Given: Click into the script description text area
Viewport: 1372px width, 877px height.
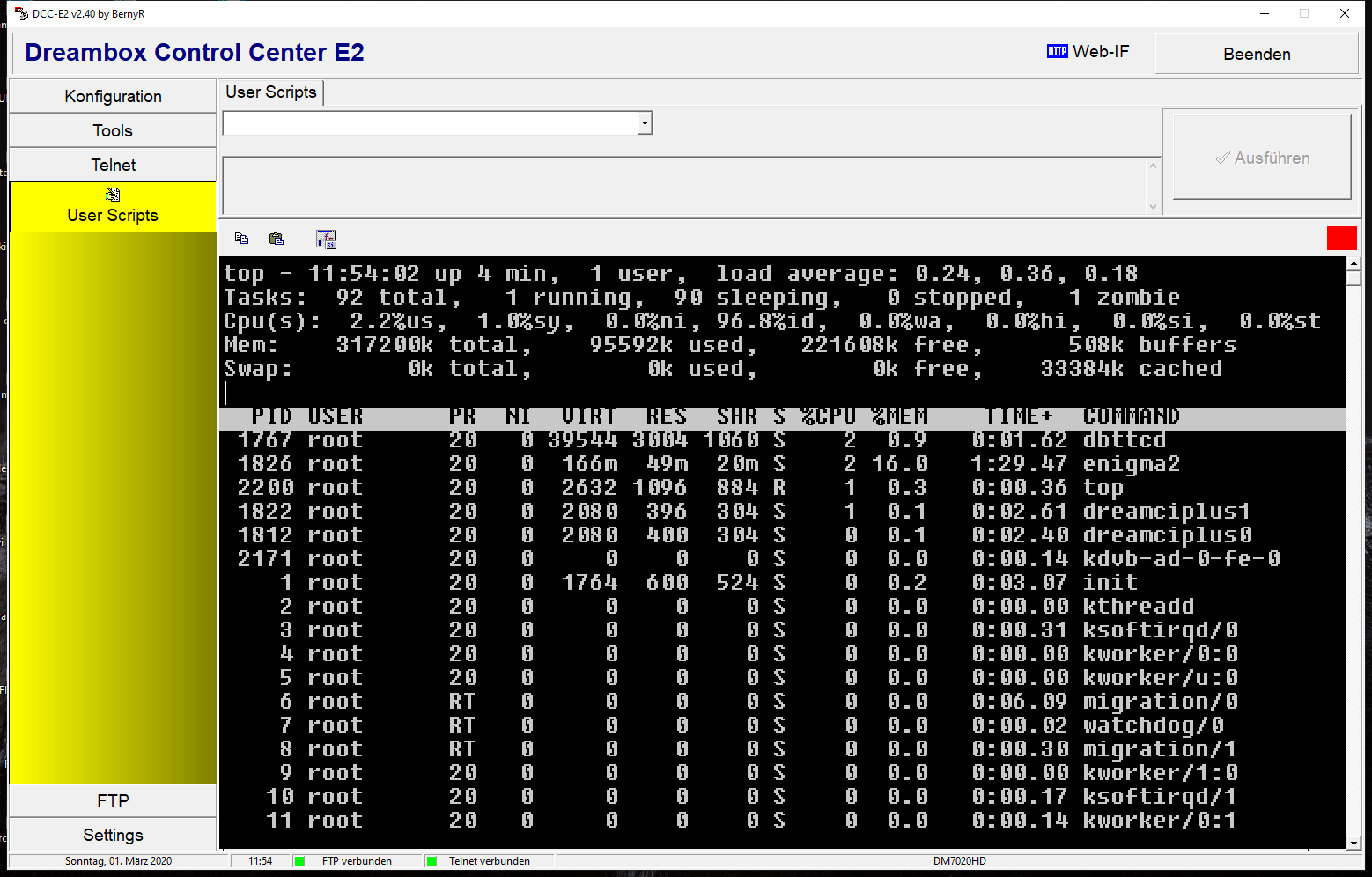Looking at the screenshot, I should point(684,186).
